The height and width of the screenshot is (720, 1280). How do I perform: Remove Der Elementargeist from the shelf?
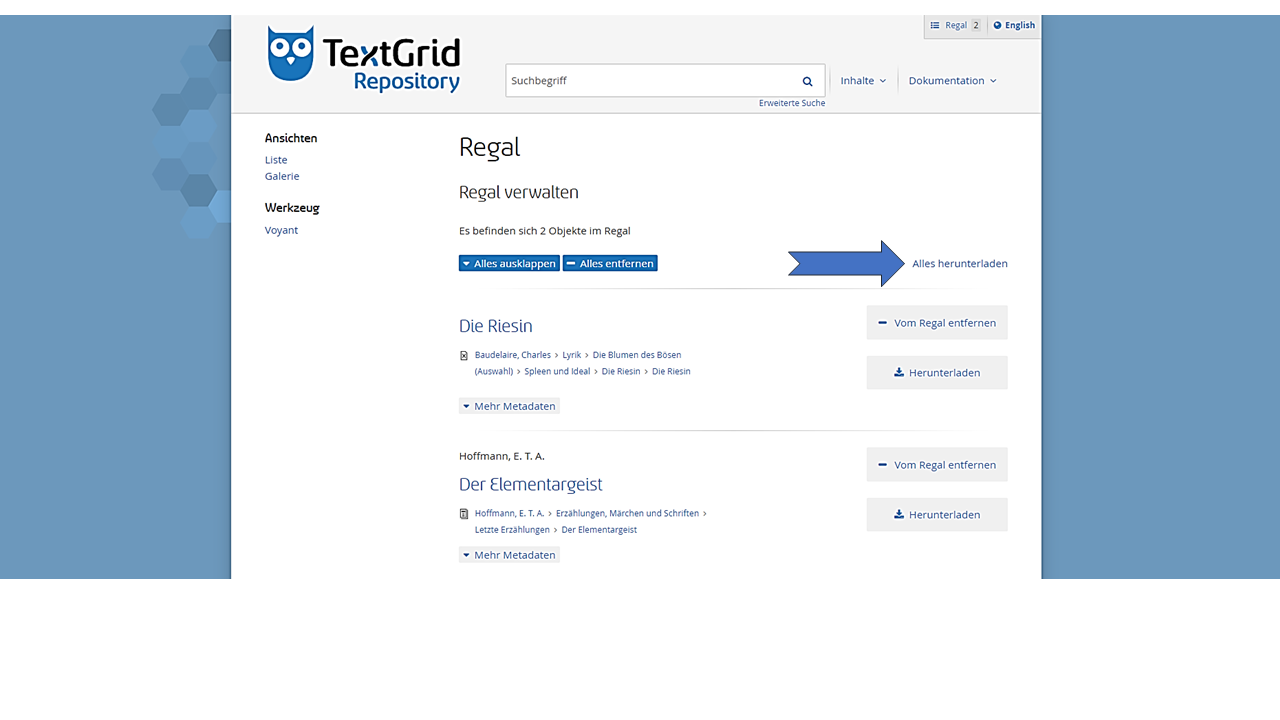click(x=937, y=465)
